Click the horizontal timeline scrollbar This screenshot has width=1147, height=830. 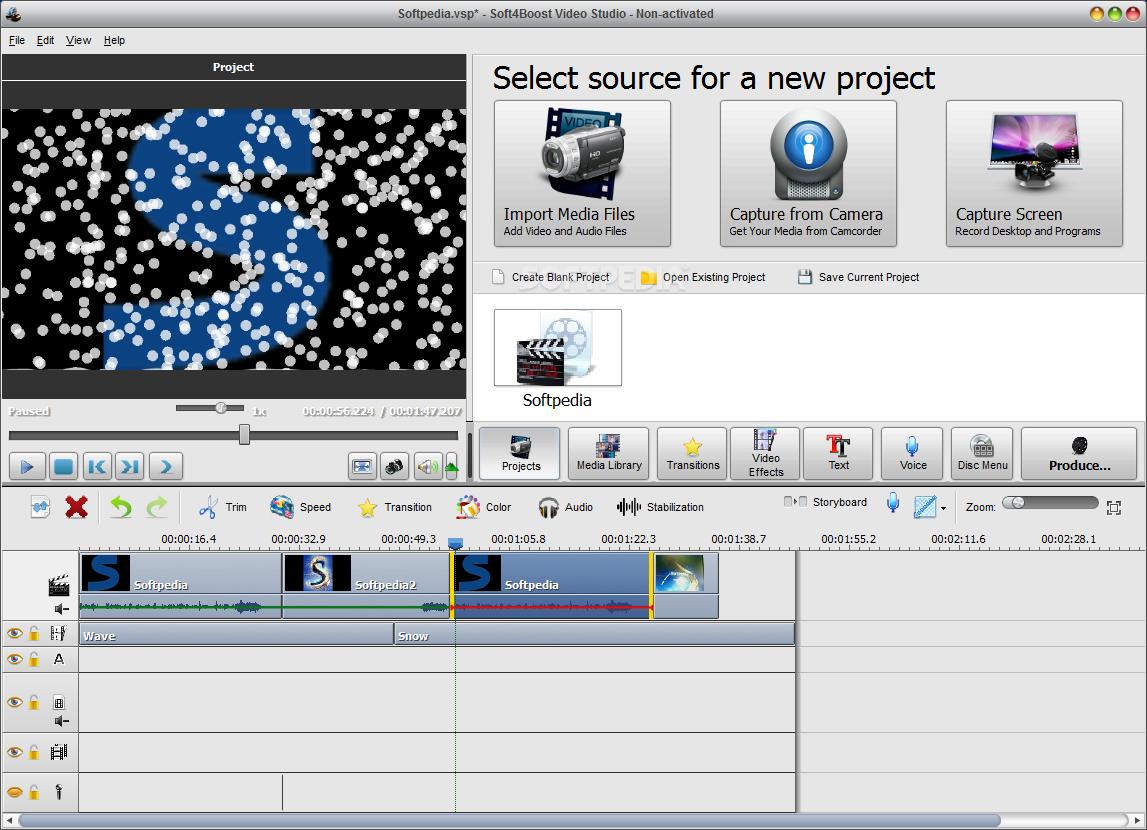(x=509, y=820)
